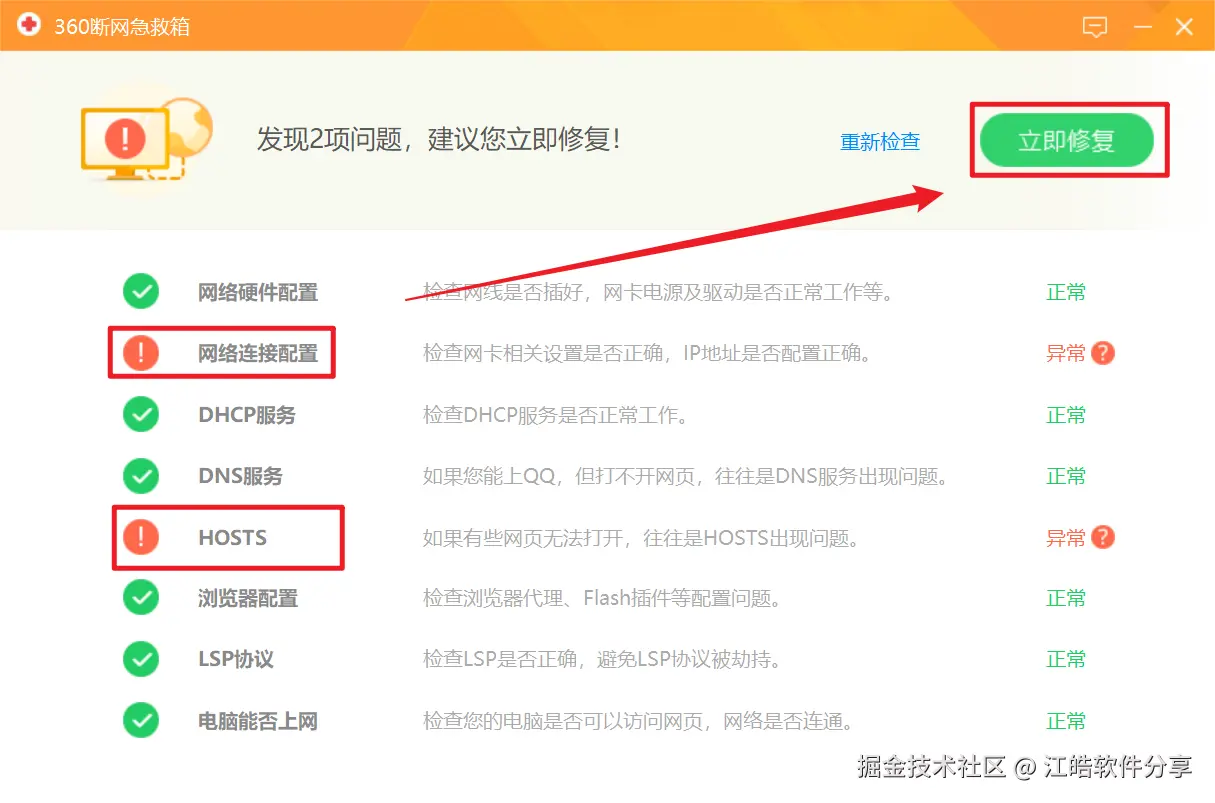Click the description about 能上QQ但打不开网页
Viewport: 1215px width, 803px height.
pyautogui.click(x=685, y=476)
